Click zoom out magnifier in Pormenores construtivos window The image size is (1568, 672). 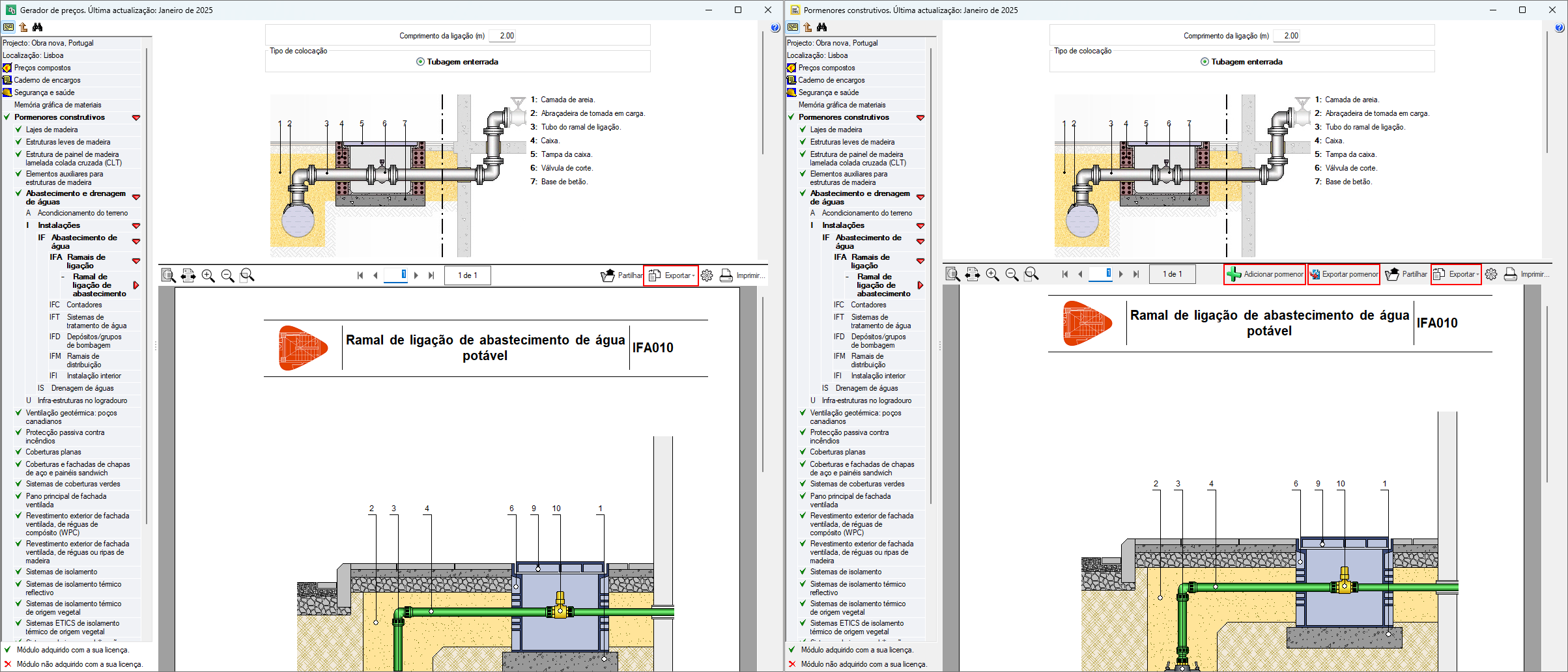(x=1012, y=275)
